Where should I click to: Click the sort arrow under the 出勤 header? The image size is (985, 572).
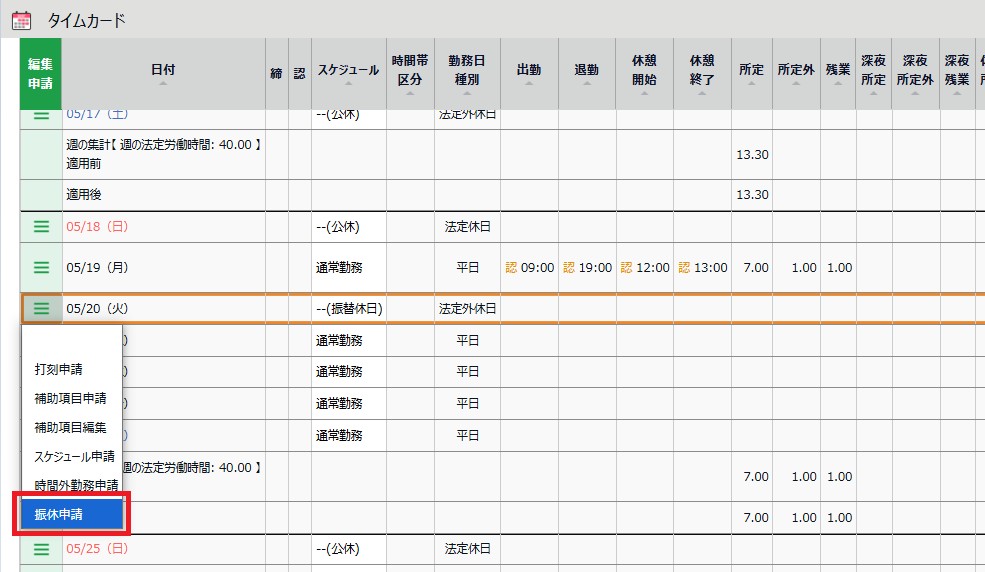(529, 84)
